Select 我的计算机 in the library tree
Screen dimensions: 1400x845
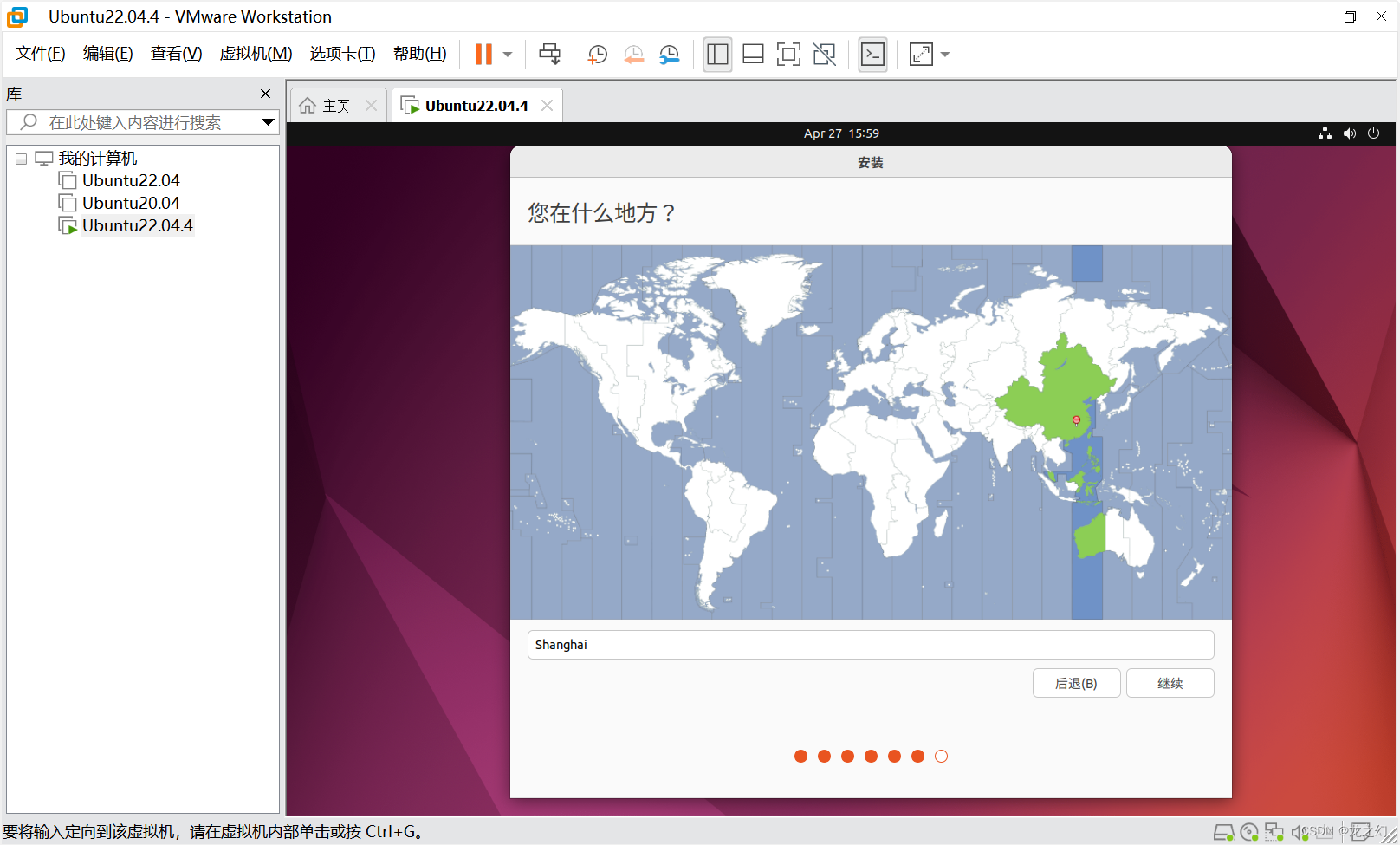[x=98, y=159]
